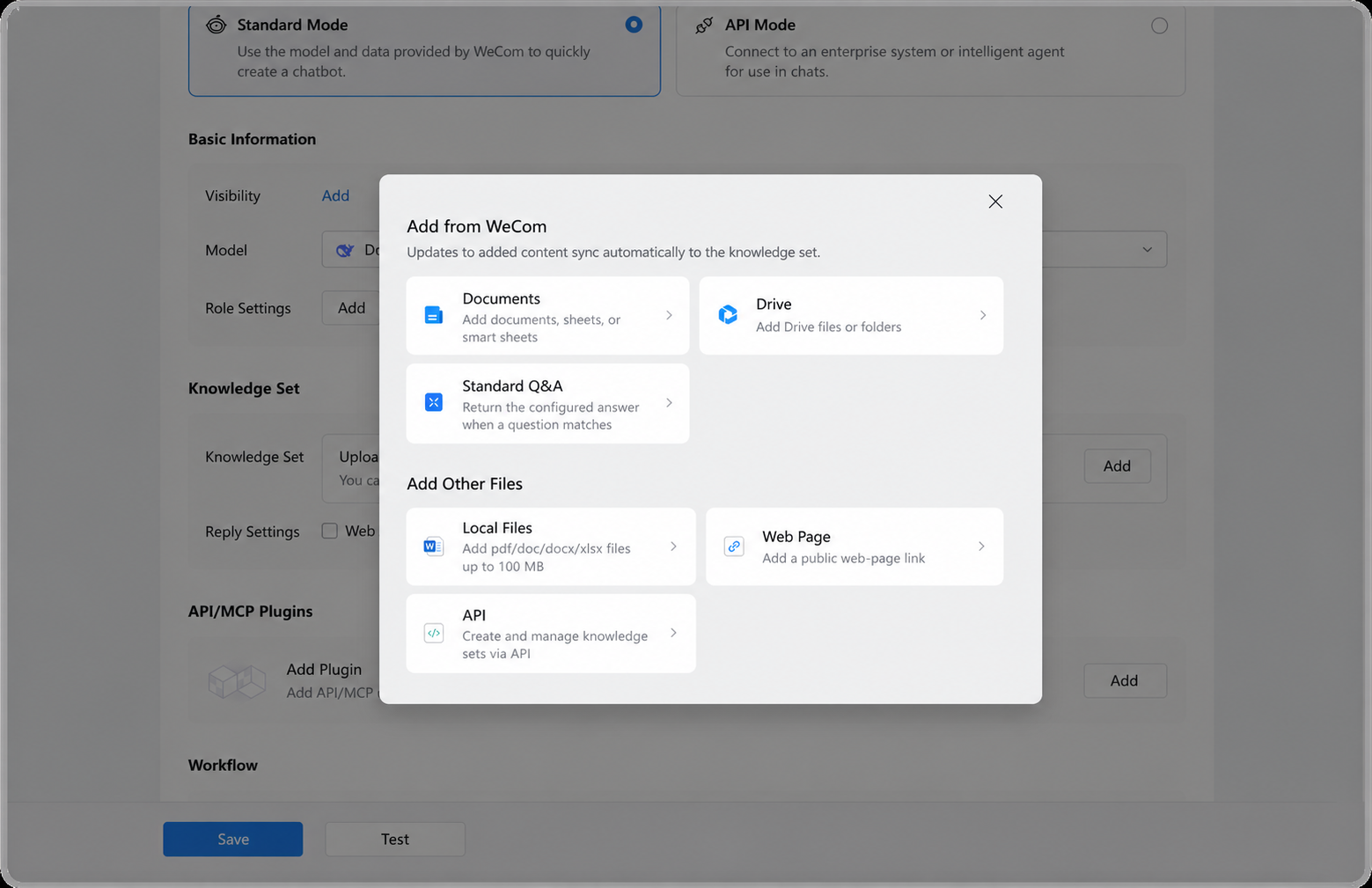The height and width of the screenshot is (888, 1372).
Task: Click the Role Settings label
Action: point(247,308)
